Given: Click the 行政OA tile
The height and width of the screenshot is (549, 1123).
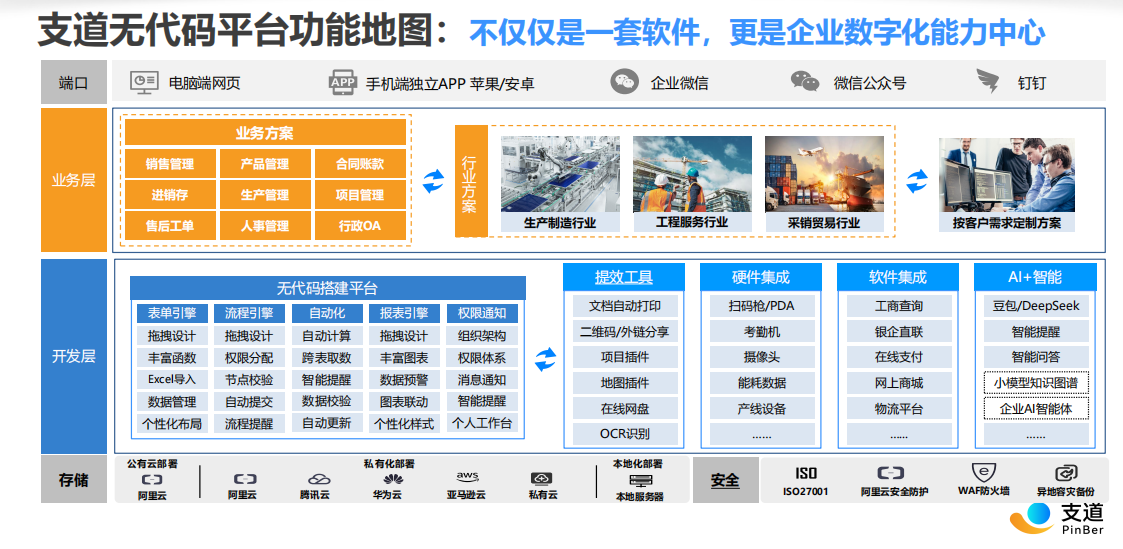Looking at the screenshot, I should pyautogui.click(x=360, y=225).
